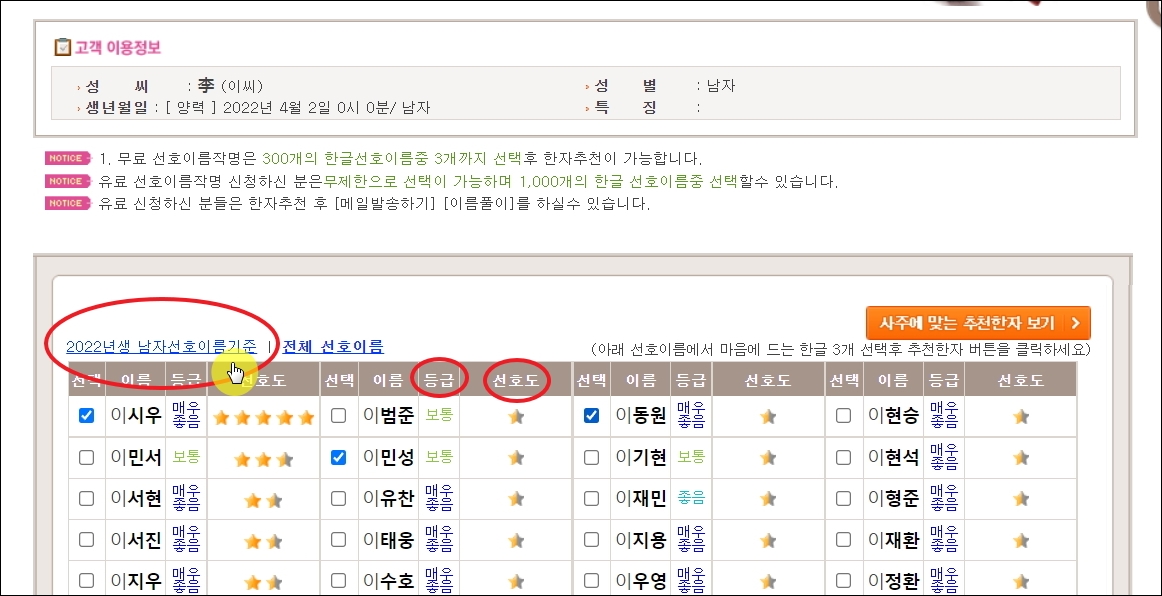1162x596 pixels.
Task: Click the name text 이현승
Action: [893, 417]
